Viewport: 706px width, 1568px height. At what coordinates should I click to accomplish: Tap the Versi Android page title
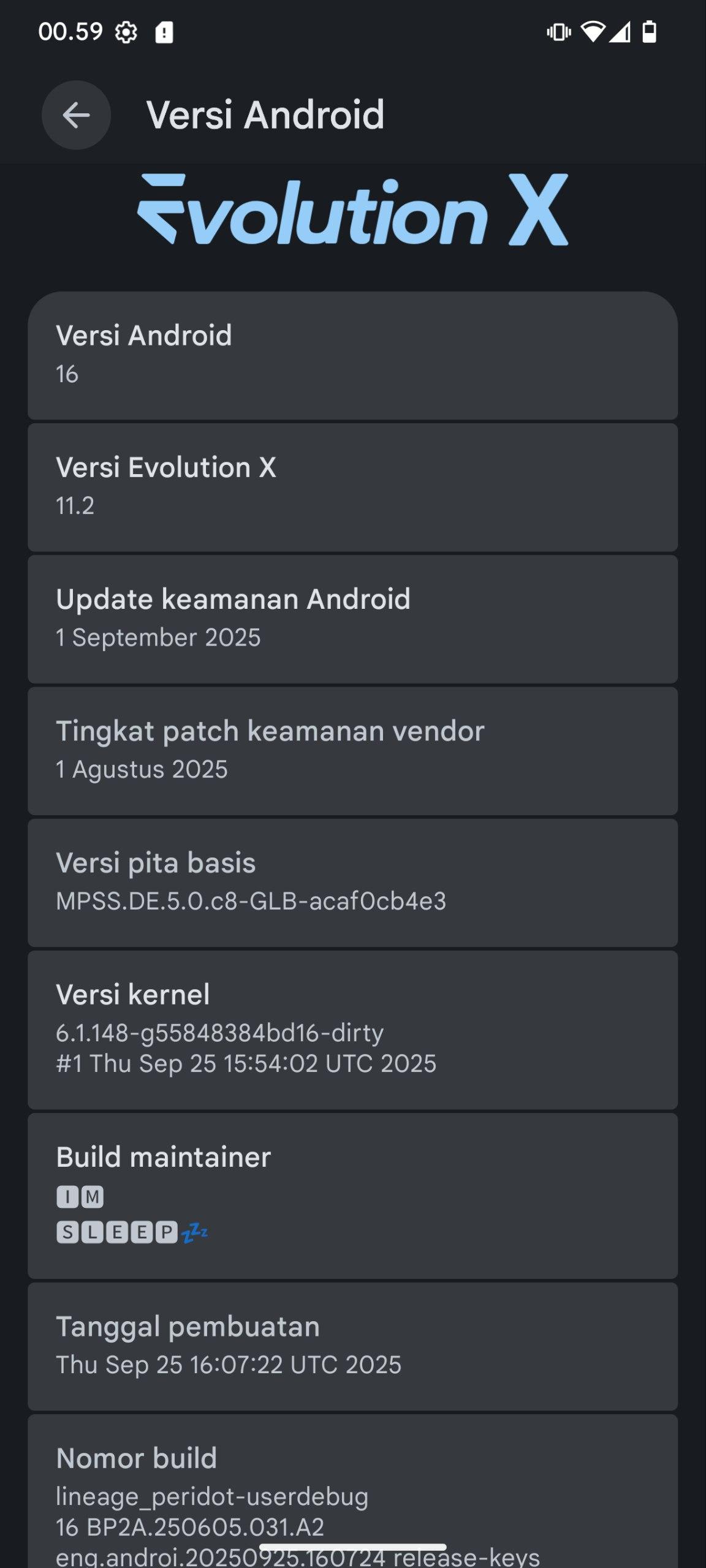pyautogui.click(x=265, y=115)
